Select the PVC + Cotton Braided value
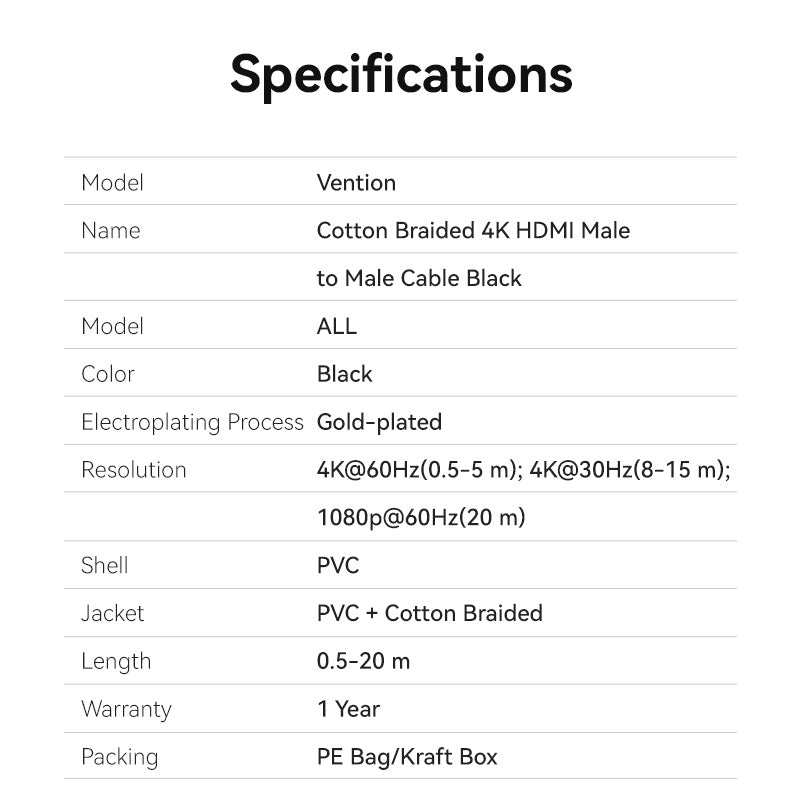The image size is (800, 800). (429, 613)
